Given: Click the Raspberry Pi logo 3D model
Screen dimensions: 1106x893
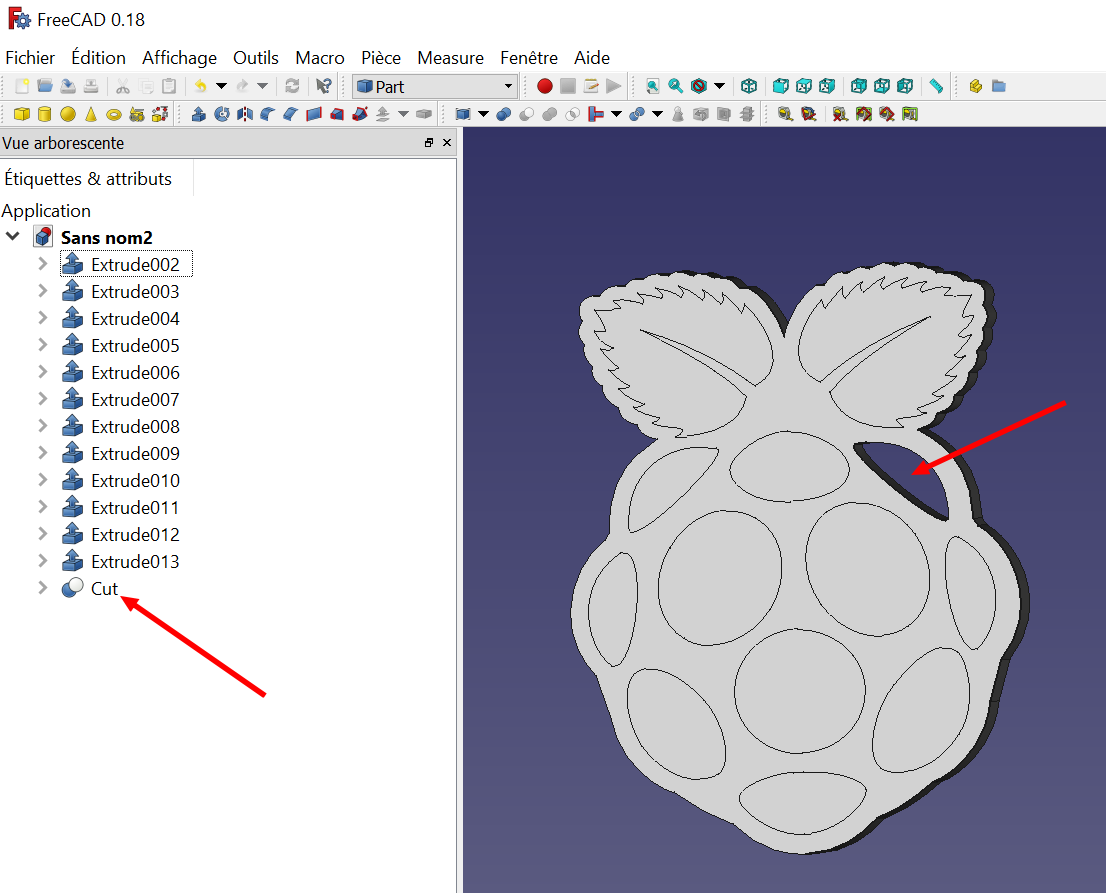Looking at the screenshot, I should (x=799, y=557).
